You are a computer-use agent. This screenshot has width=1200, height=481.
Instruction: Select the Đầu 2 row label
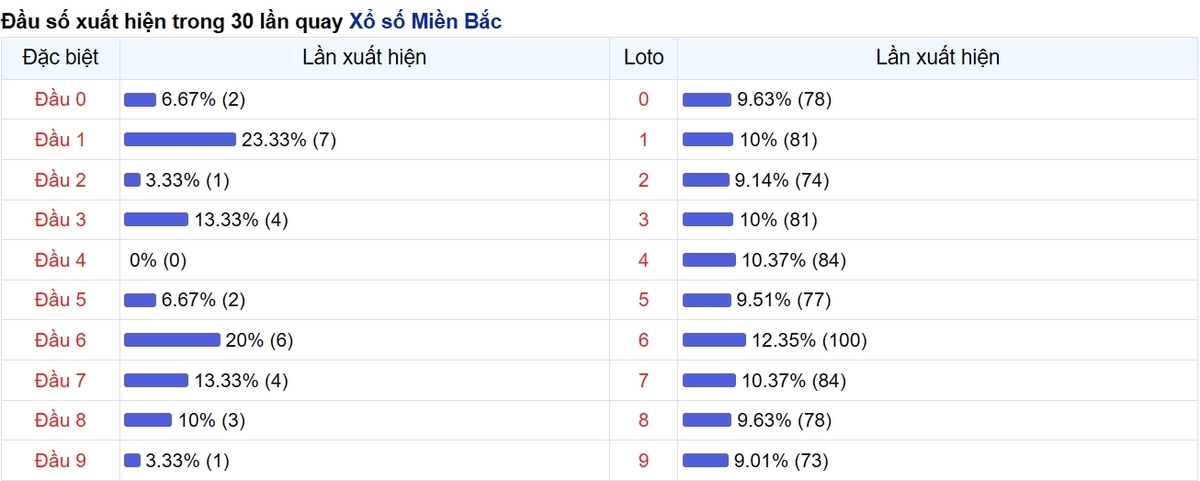(x=60, y=180)
